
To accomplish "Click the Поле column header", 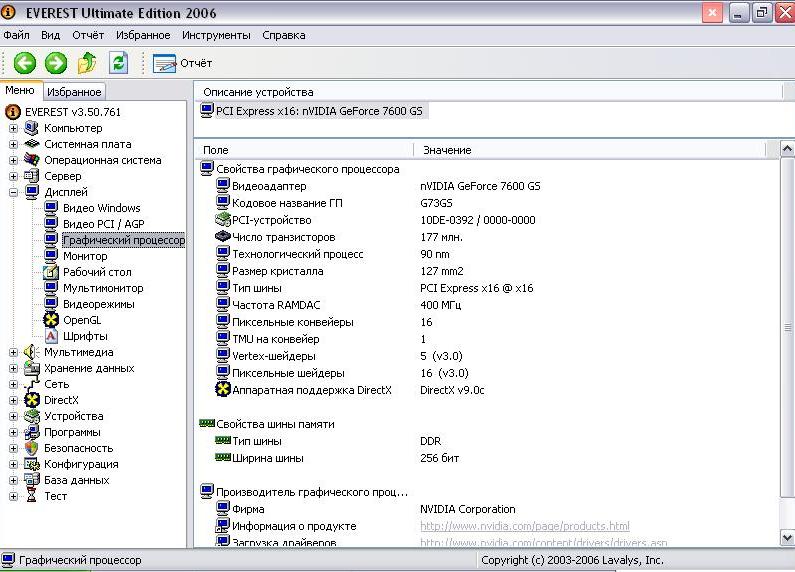I will [304, 150].
